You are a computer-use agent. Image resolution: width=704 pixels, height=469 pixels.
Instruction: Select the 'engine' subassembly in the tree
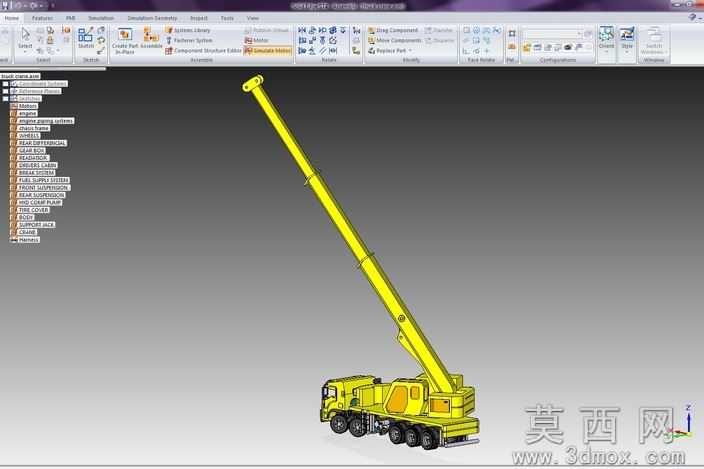27,114
